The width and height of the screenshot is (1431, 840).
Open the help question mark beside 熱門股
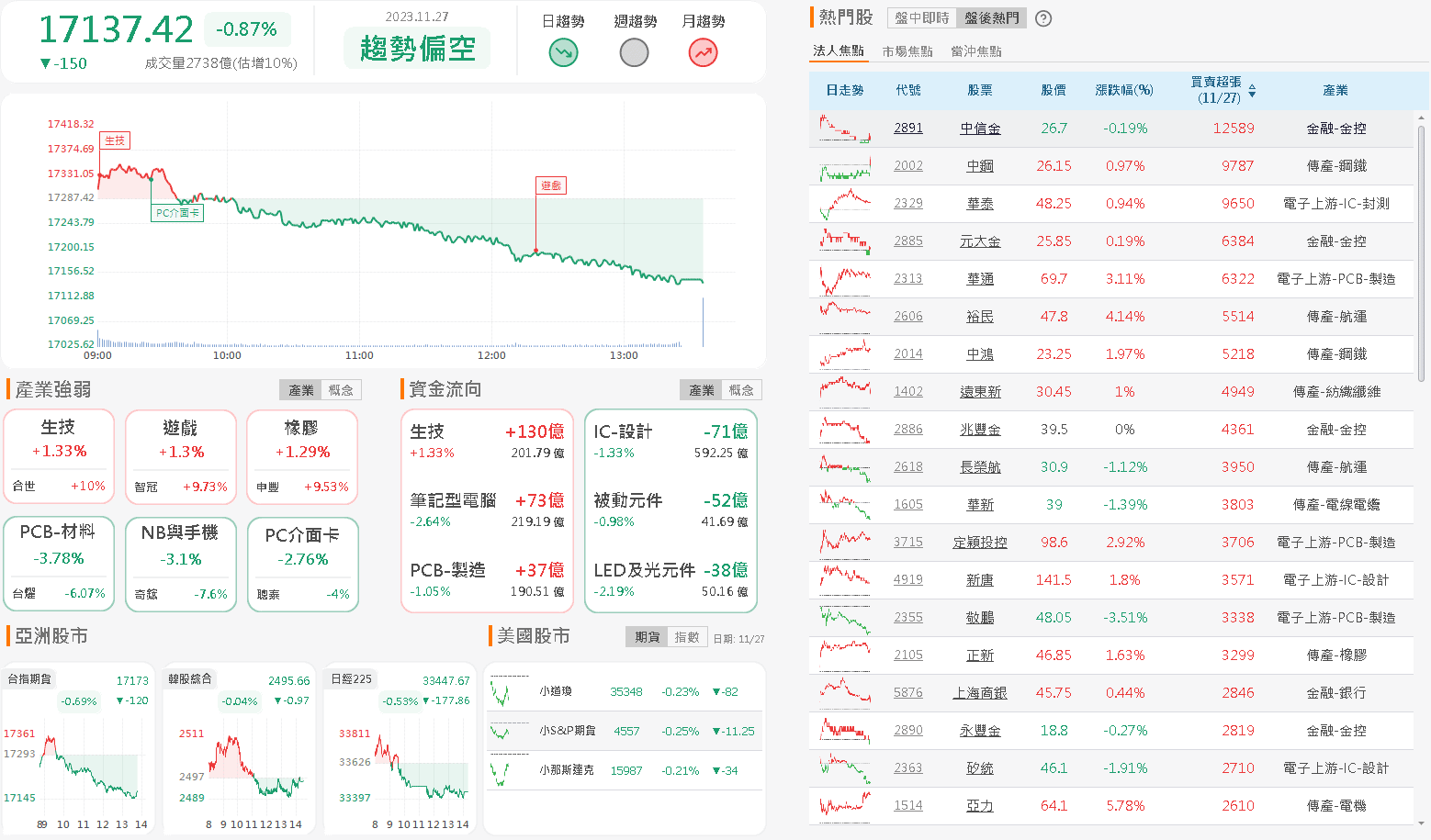point(1043,18)
